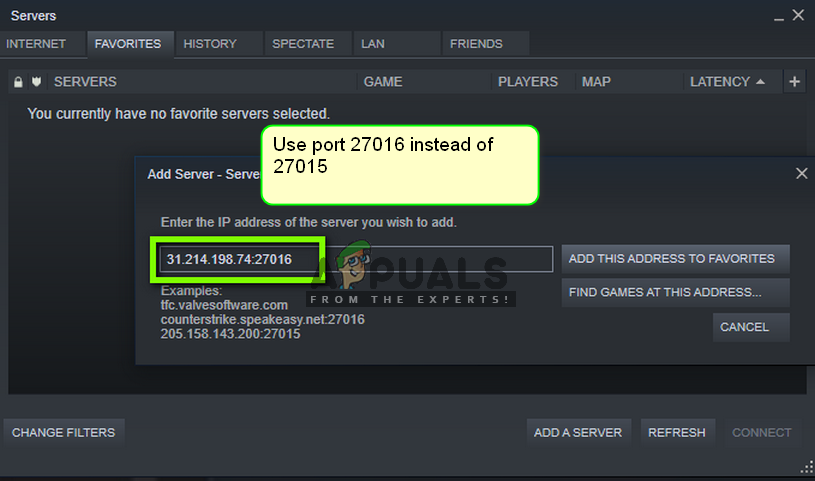
Task: Sort list by Players column
Action: click(x=533, y=82)
